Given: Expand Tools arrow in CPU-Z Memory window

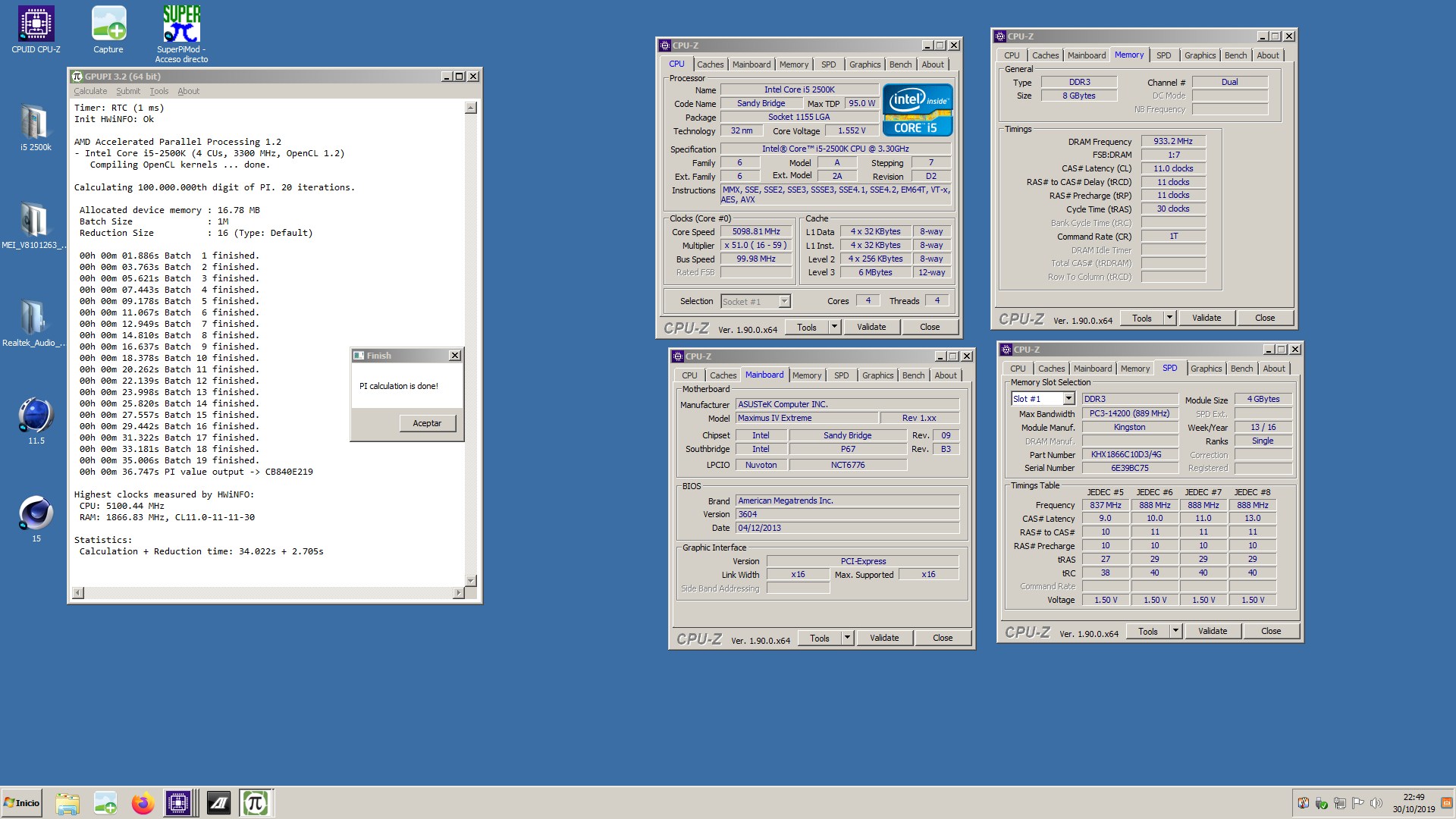Looking at the screenshot, I should pyautogui.click(x=1169, y=318).
